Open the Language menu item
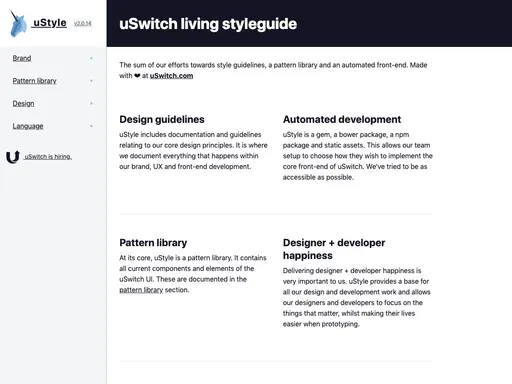 pyautogui.click(x=28, y=126)
